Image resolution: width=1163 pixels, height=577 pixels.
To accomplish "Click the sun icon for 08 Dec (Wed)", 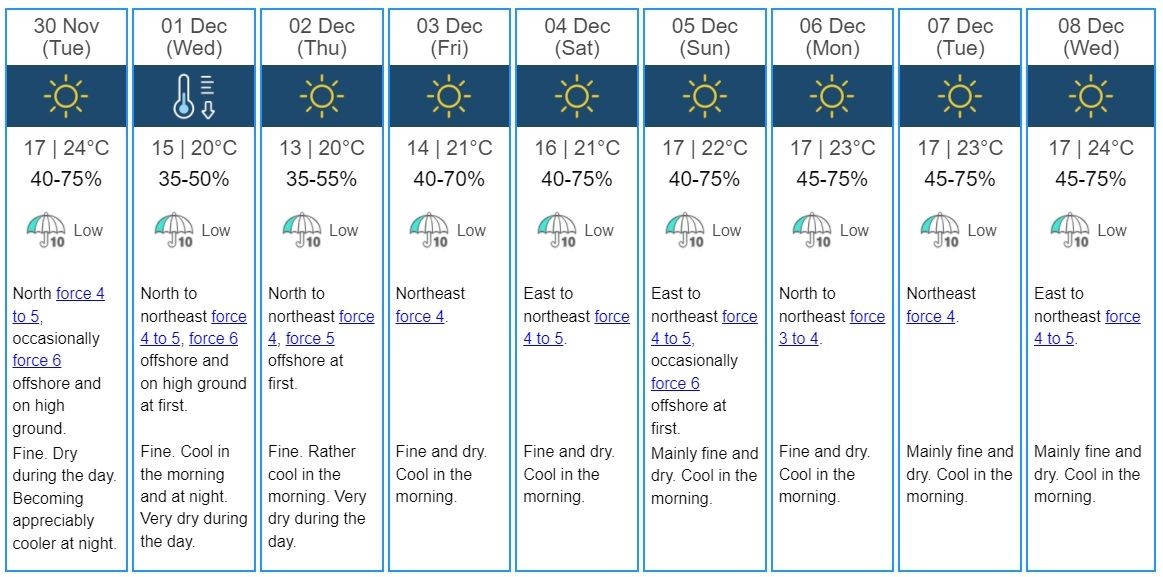I will coord(1089,96).
